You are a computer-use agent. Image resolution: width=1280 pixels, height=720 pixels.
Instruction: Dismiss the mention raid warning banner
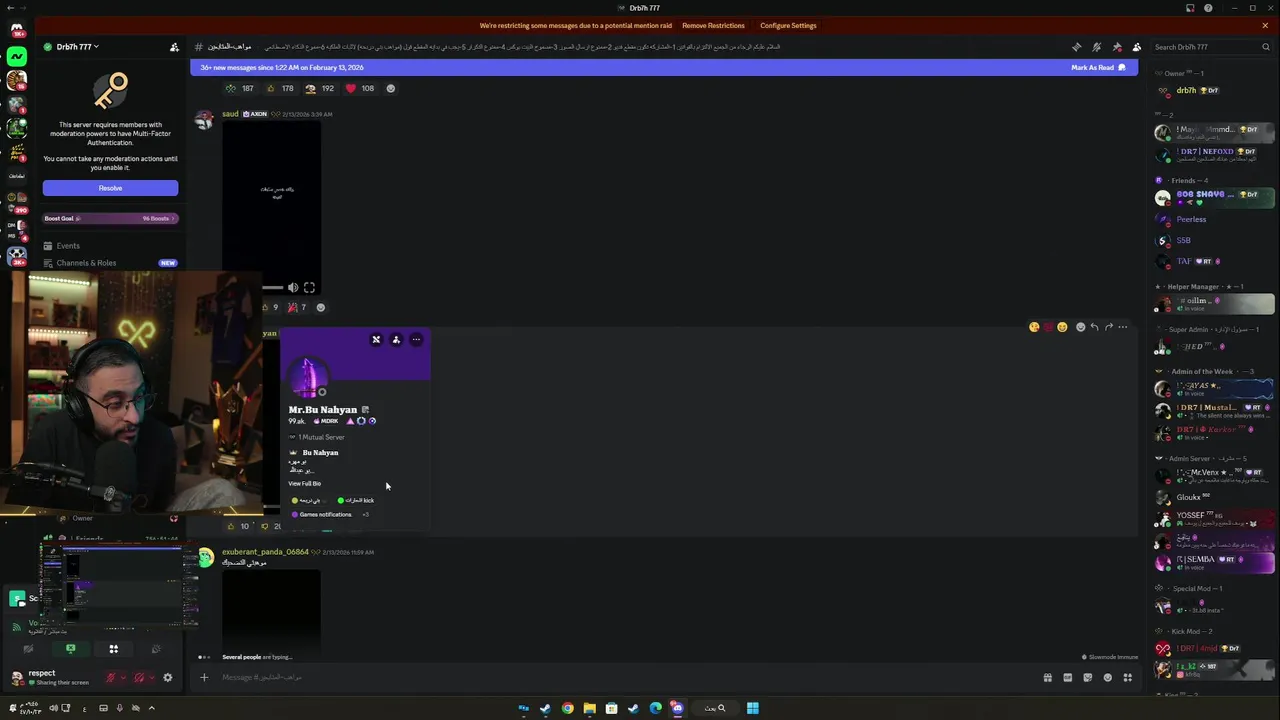(1265, 25)
